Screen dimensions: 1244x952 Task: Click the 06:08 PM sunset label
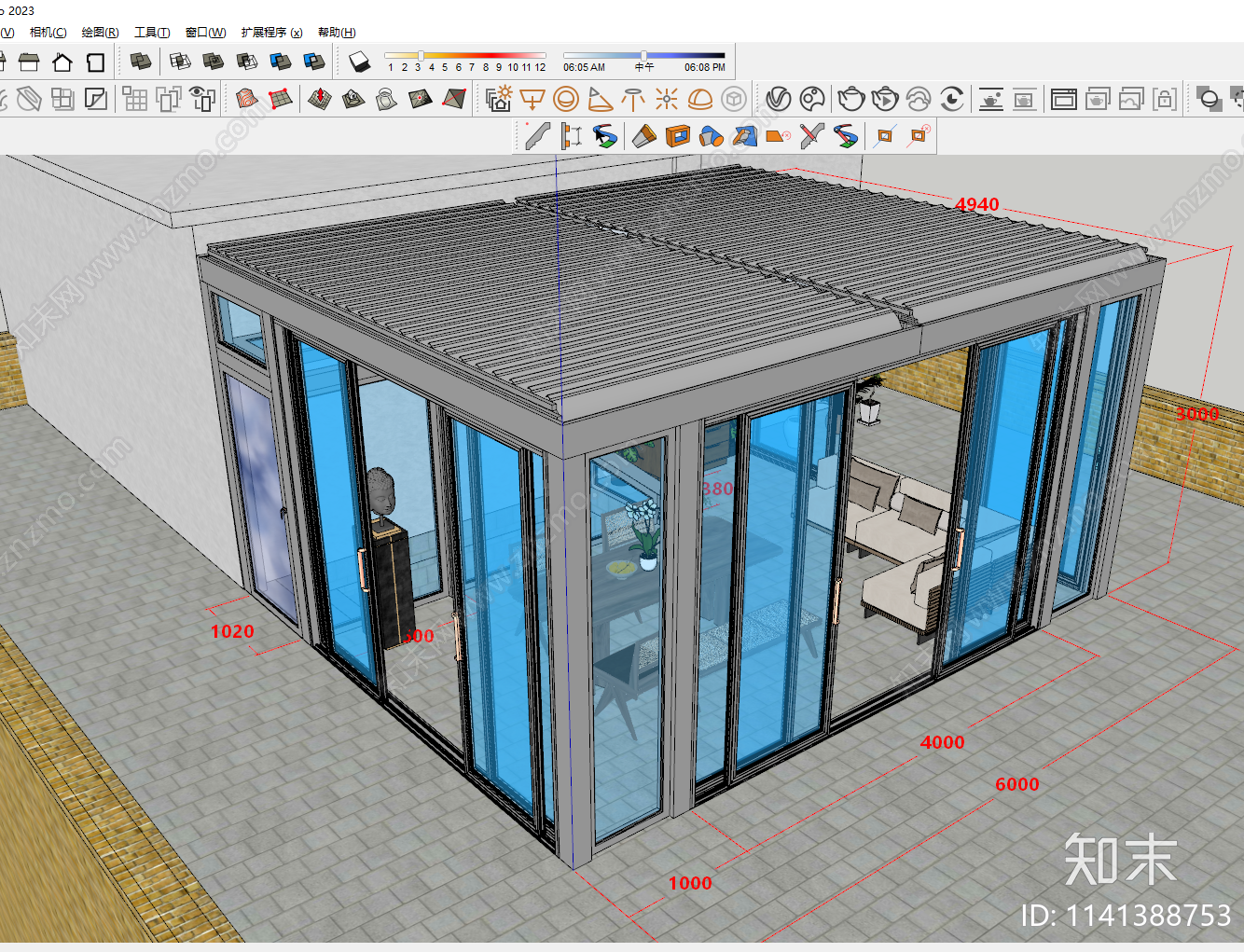pos(704,67)
